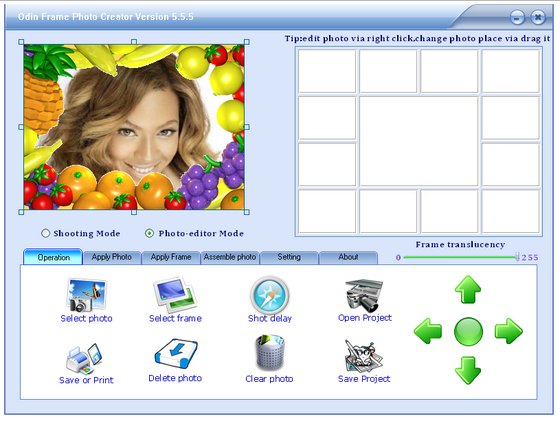Minimize the Odin Frame Photo Creator window
Viewport: 560px width, 421px height.
517,17
